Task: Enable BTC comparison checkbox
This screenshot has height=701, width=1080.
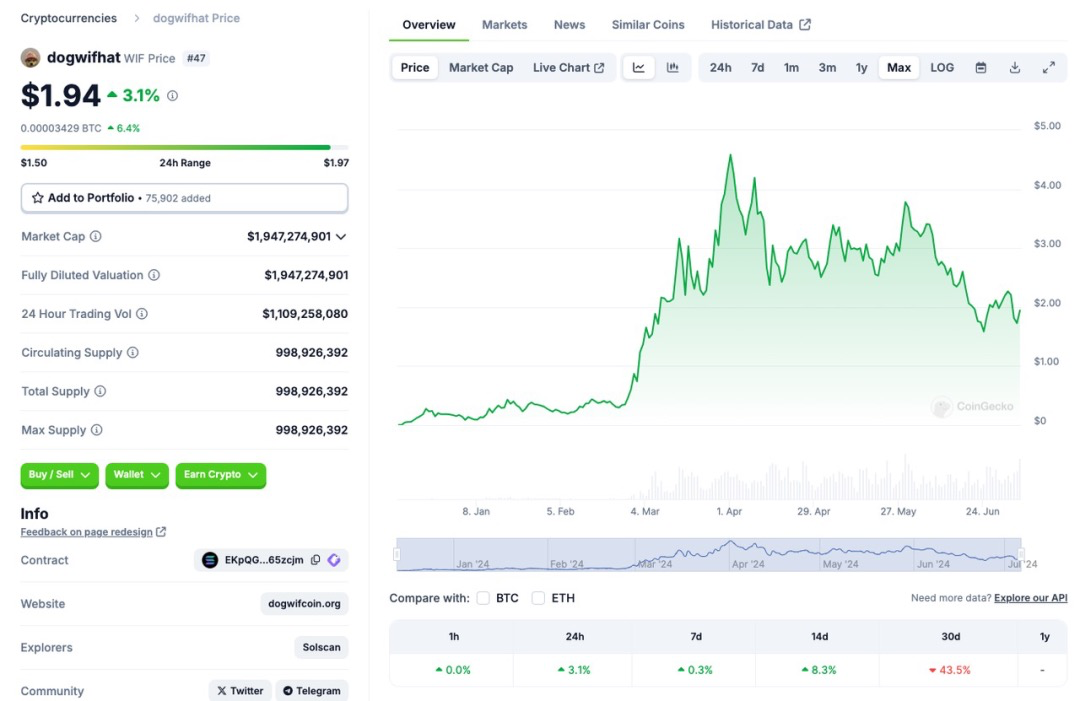Action: click(x=483, y=598)
